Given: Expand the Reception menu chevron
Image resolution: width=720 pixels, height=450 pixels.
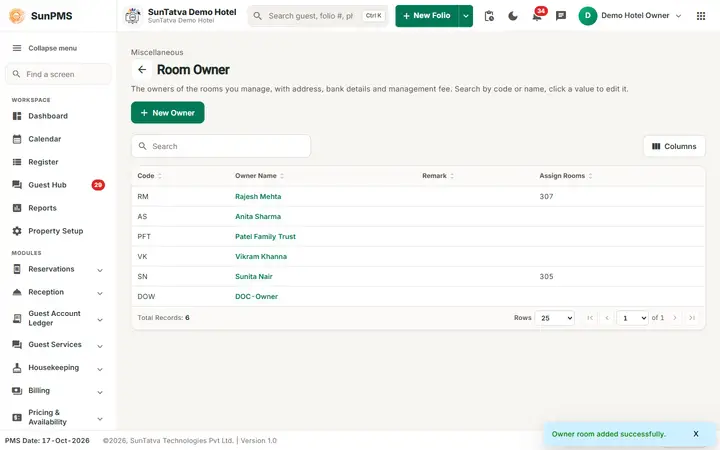Looking at the screenshot, I should [100, 293].
